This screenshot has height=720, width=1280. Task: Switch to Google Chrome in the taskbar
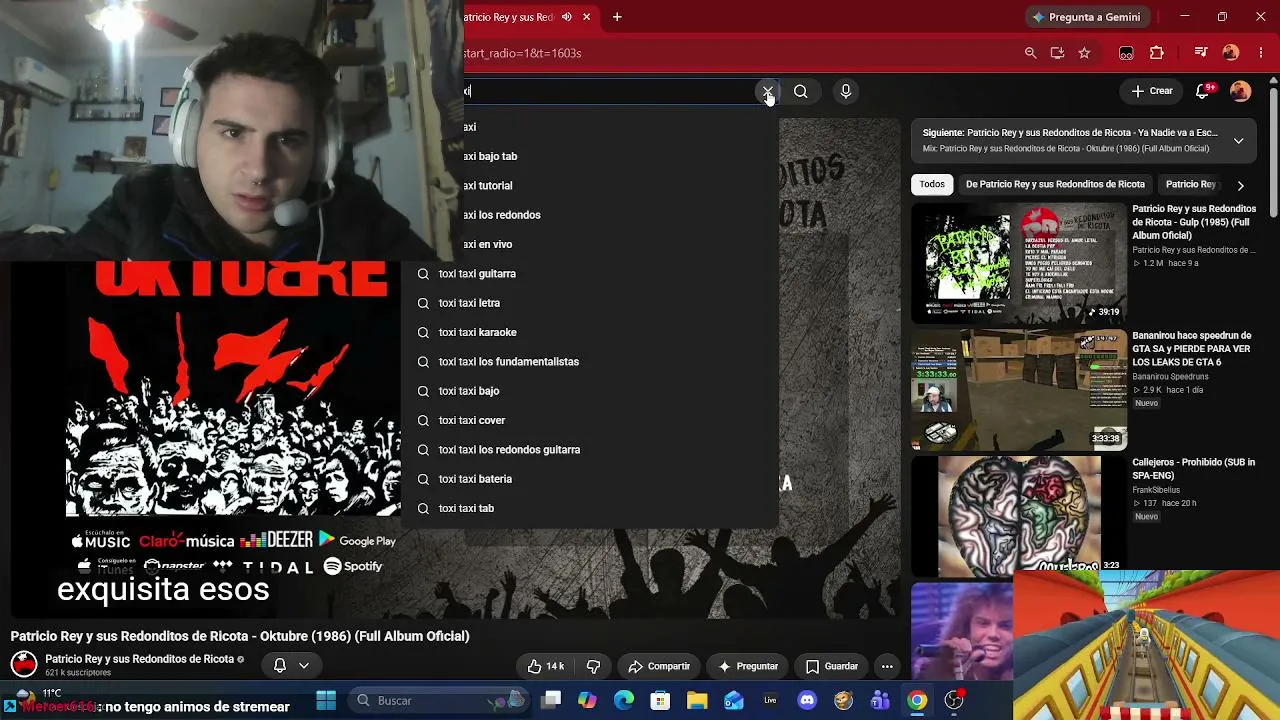pos(917,700)
